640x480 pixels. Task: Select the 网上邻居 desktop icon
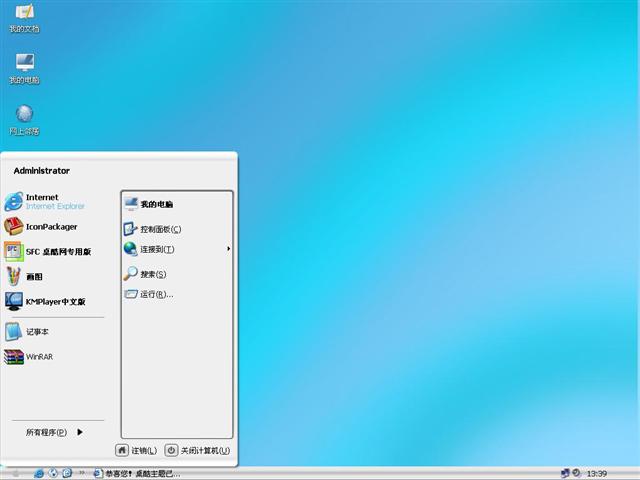24,120
